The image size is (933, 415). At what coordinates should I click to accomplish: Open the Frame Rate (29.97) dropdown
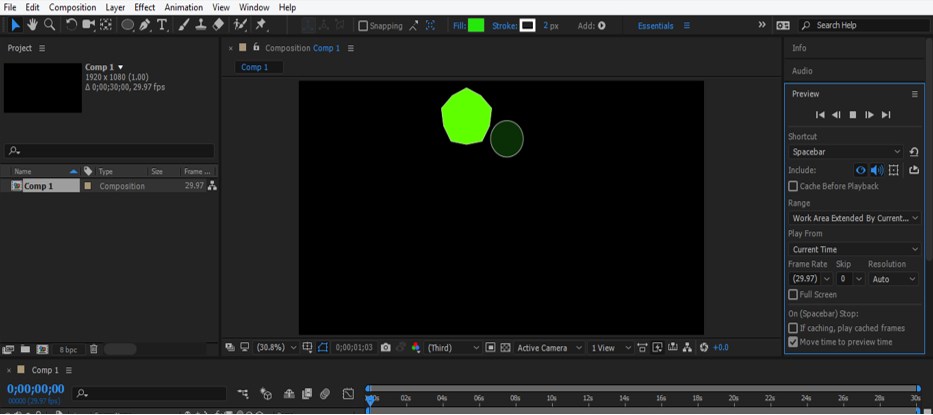coord(810,279)
